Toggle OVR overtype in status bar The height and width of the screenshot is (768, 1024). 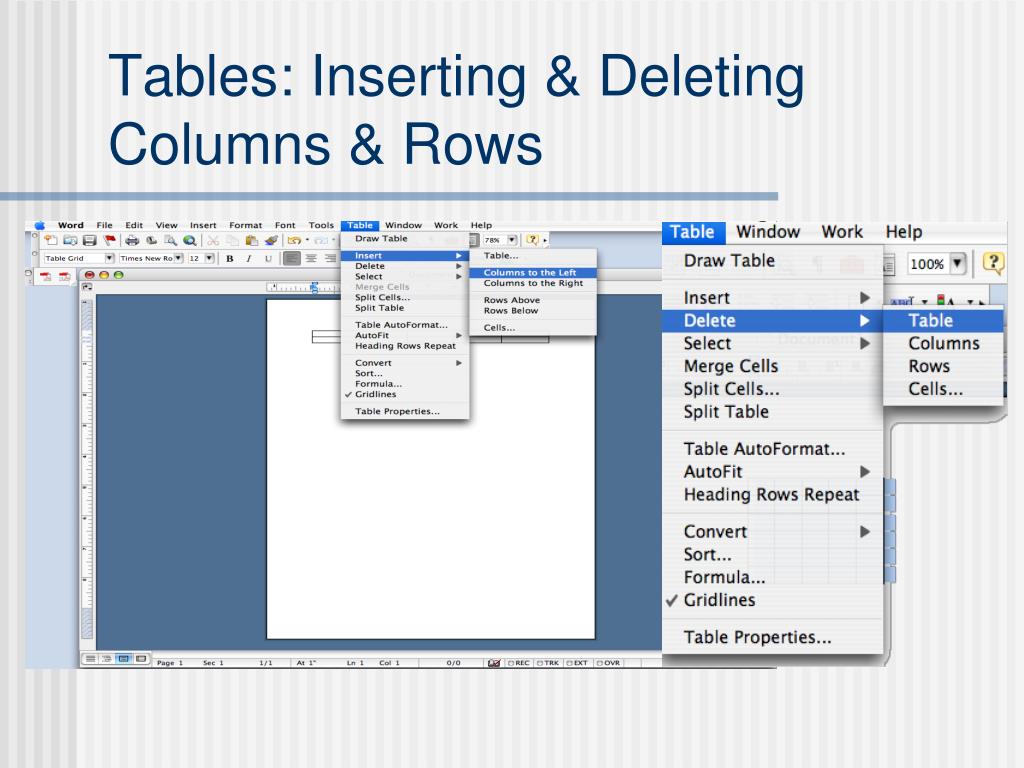(609, 662)
